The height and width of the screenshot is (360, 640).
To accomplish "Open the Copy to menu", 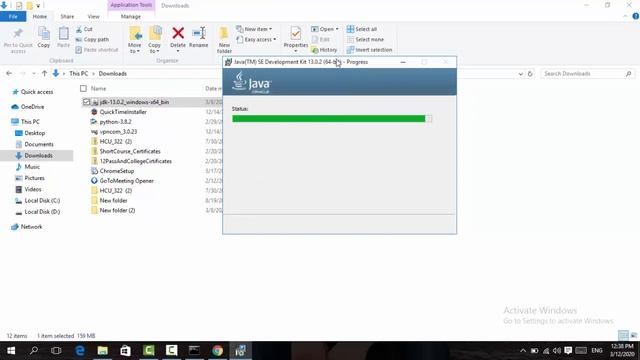I will 155,40.
